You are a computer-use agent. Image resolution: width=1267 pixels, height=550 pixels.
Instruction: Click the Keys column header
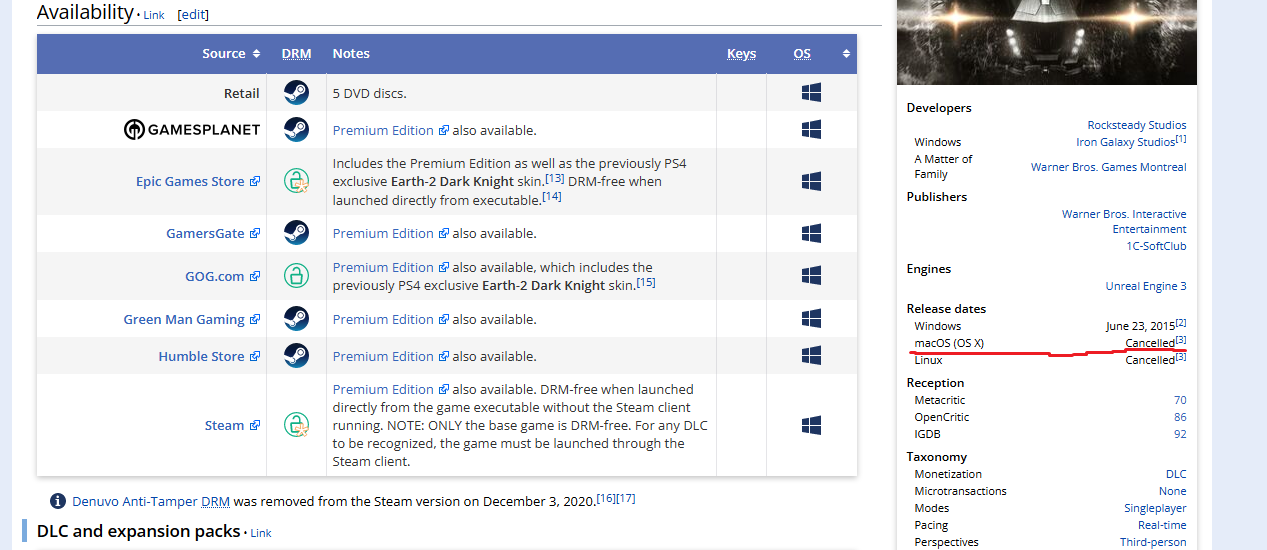(741, 54)
